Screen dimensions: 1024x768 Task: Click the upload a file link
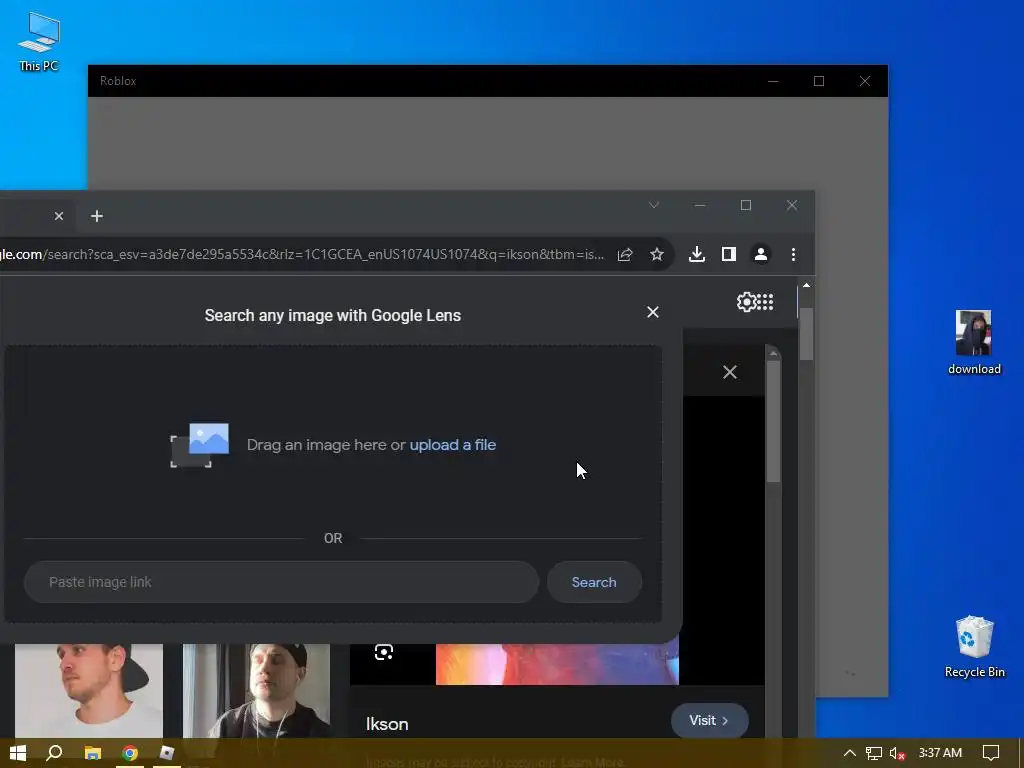click(453, 445)
